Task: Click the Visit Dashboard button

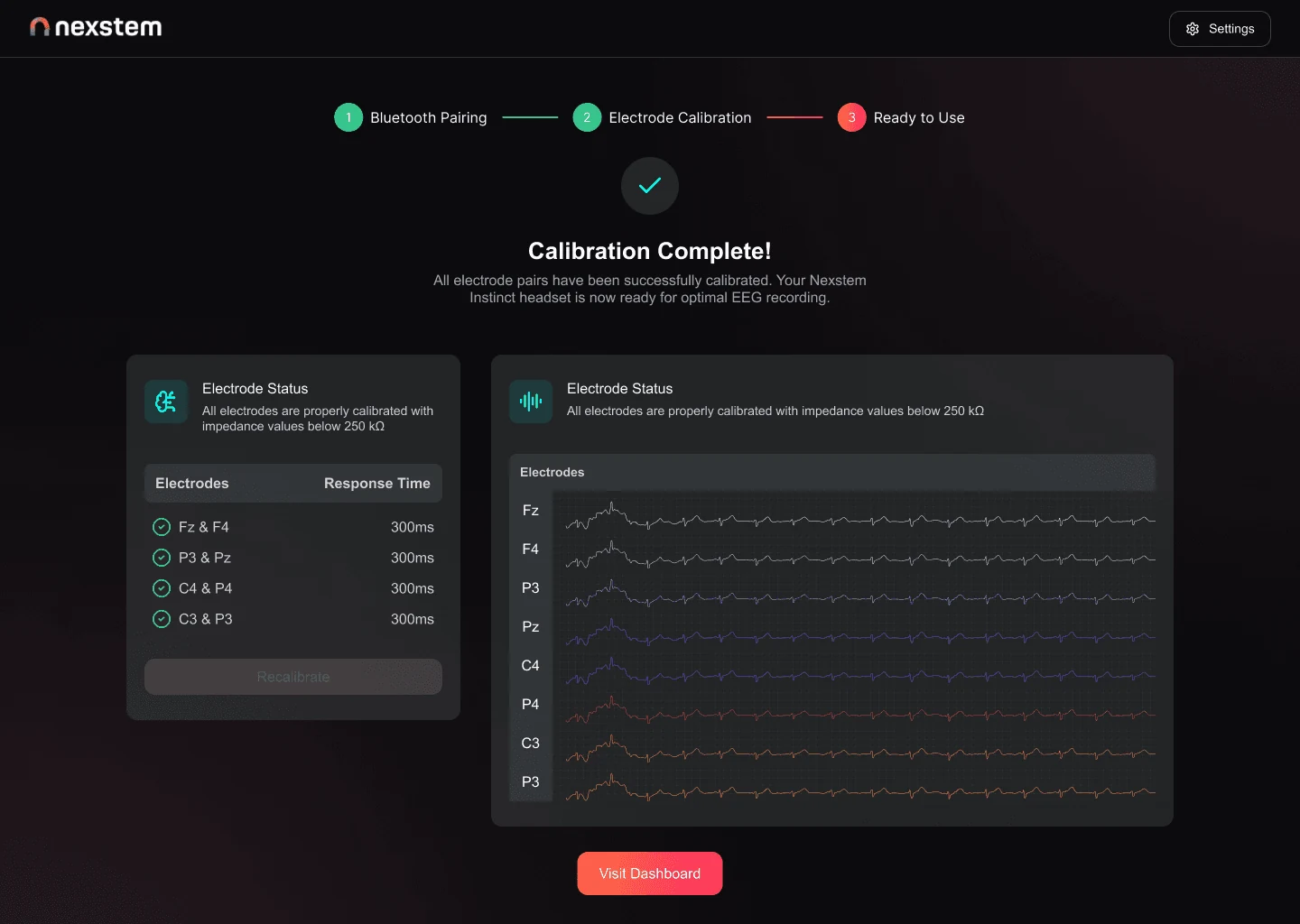Action: click(x=650, y=873)
